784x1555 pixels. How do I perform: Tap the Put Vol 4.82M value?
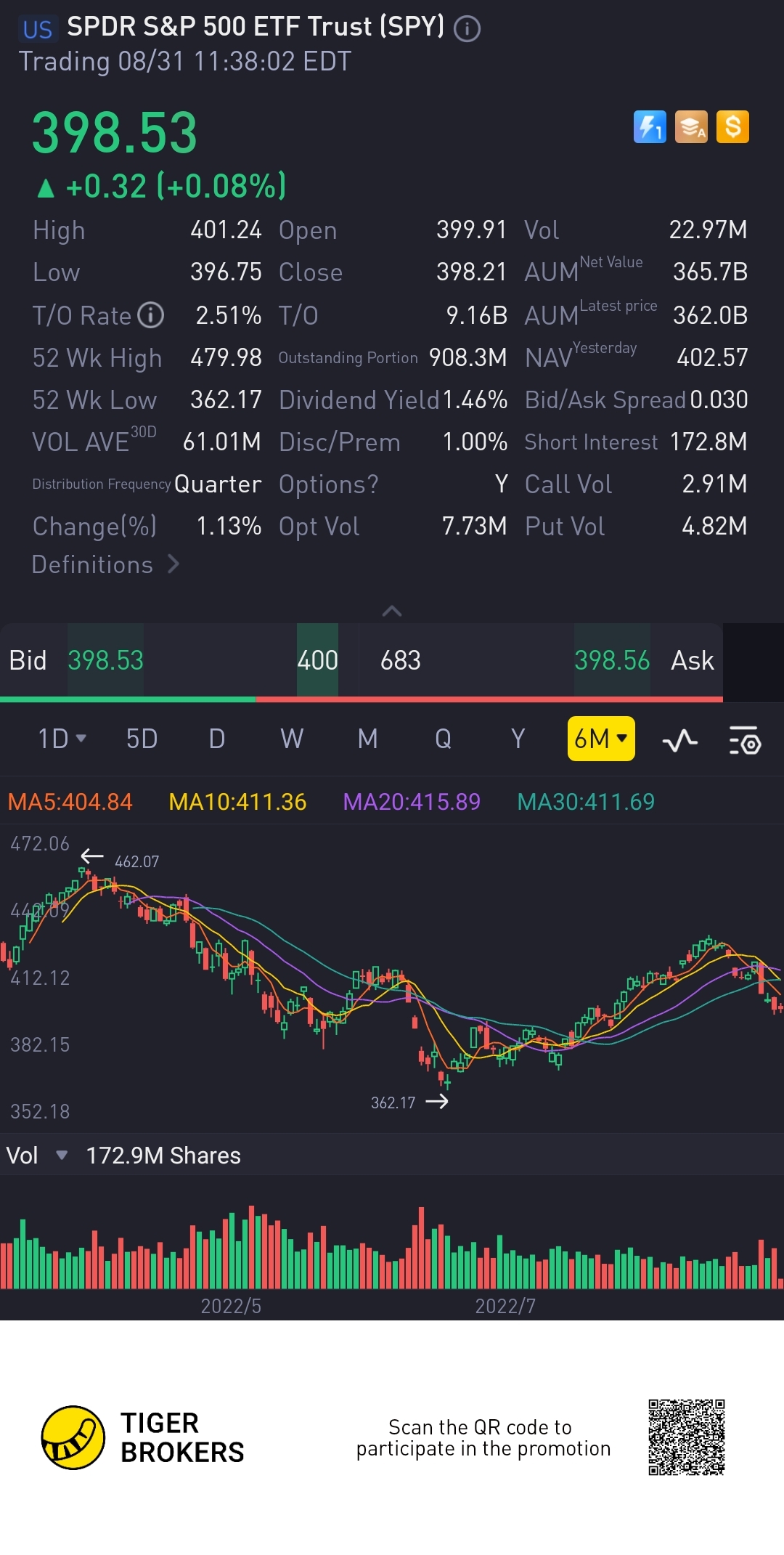click(x=714, y=526)
